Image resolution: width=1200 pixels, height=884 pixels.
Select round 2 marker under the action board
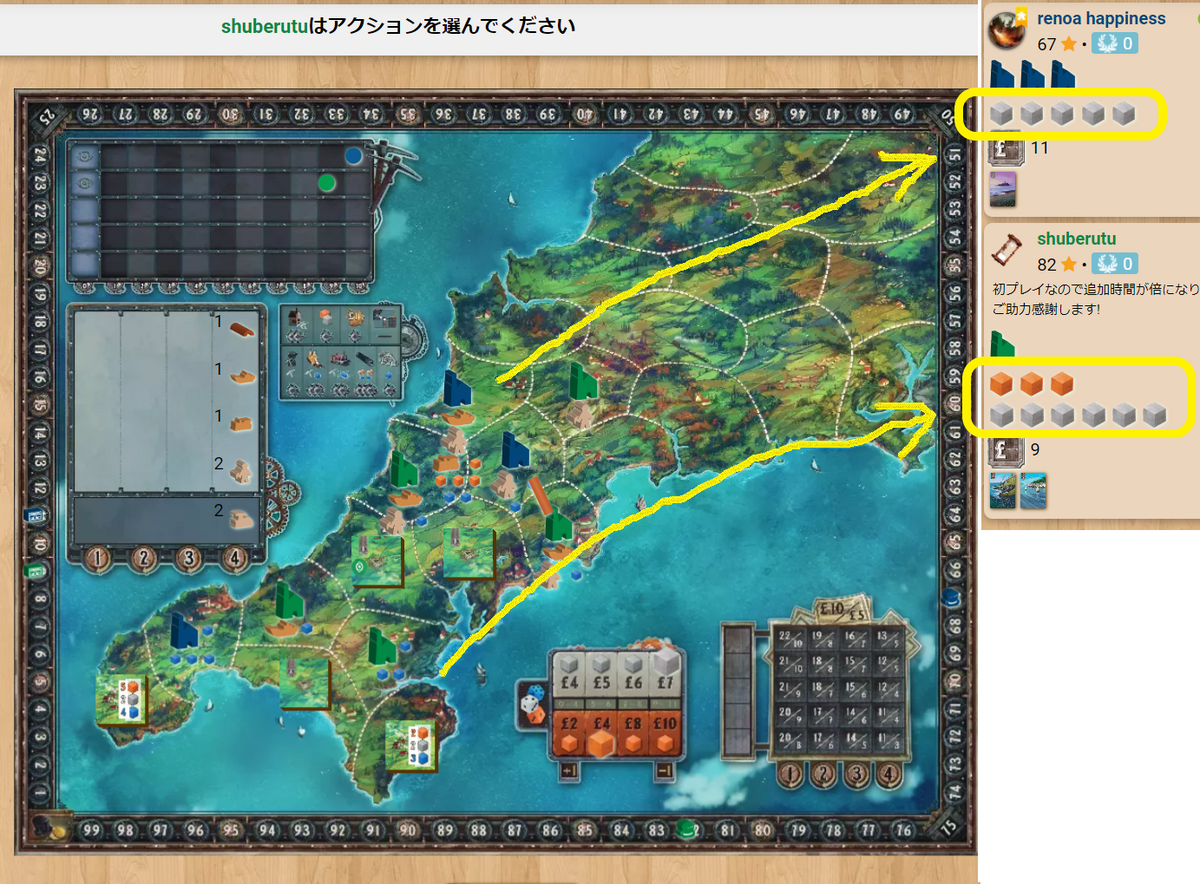point(142,558)
